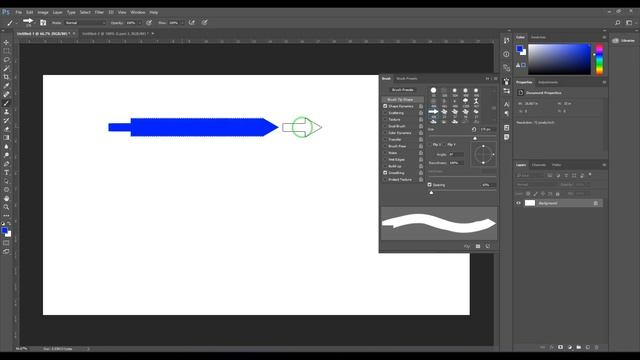Select the Gradient tool

click(x=6, y=138)
